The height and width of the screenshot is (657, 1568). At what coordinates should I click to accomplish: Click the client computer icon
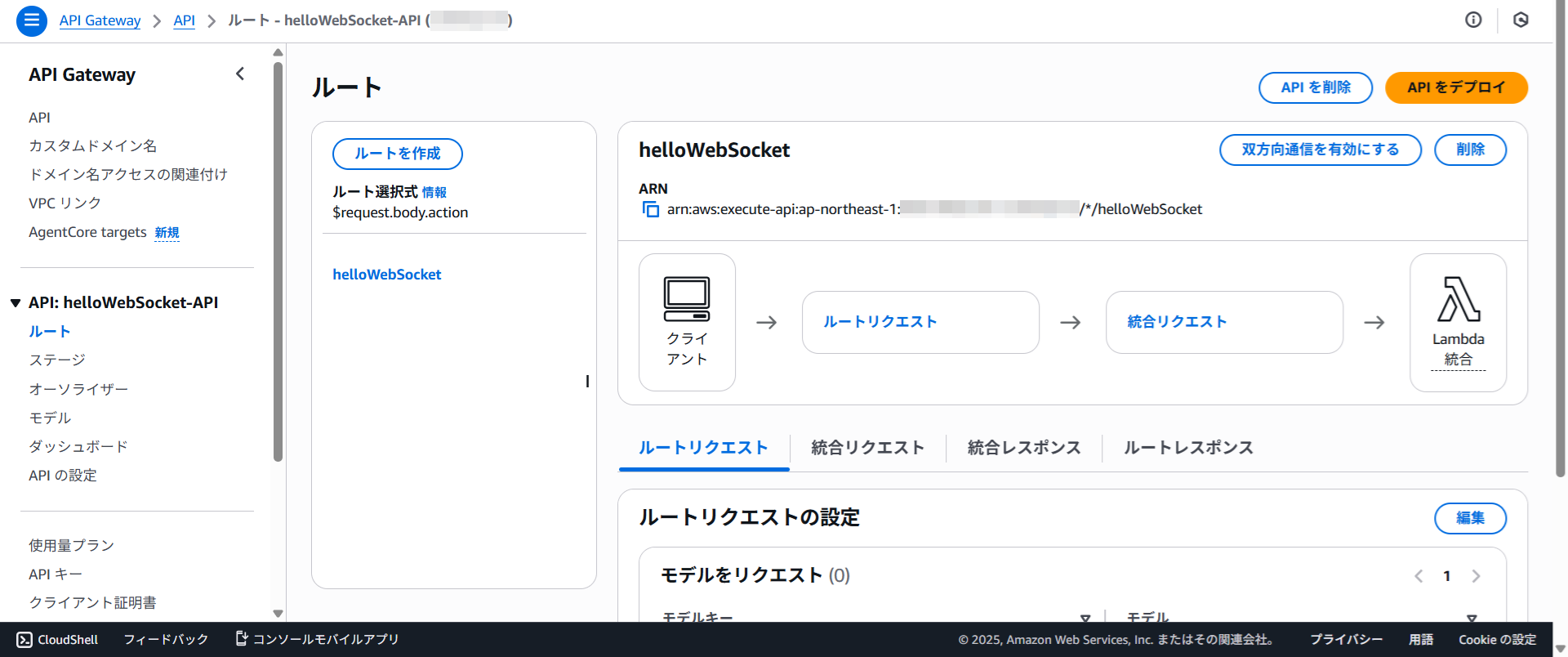[687, 299]
